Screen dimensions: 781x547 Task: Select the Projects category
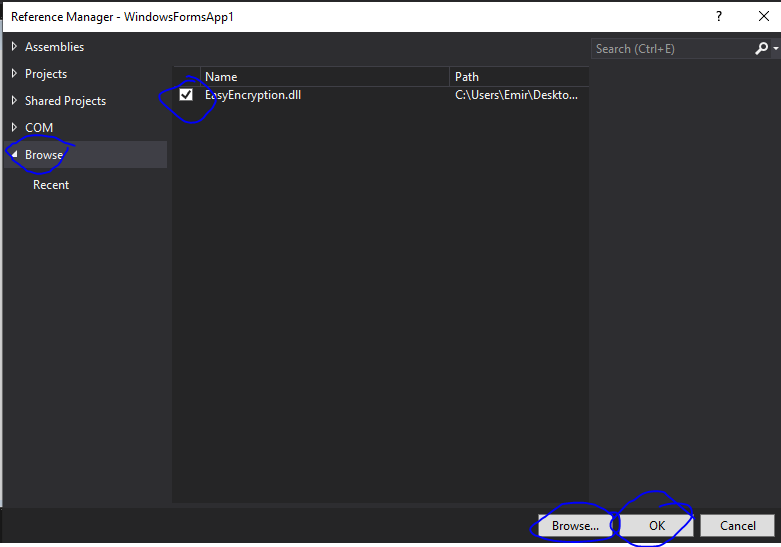click(x=46, y=74)
